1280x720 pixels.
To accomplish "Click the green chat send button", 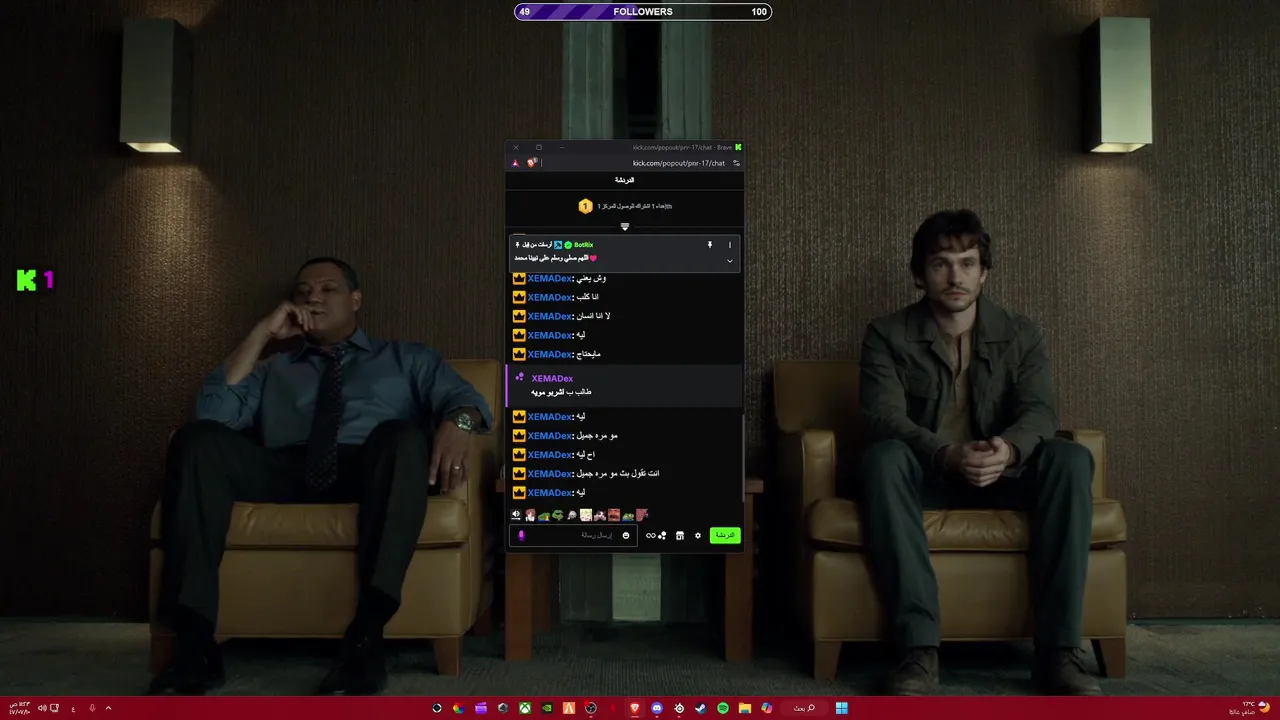I will 725,535.
